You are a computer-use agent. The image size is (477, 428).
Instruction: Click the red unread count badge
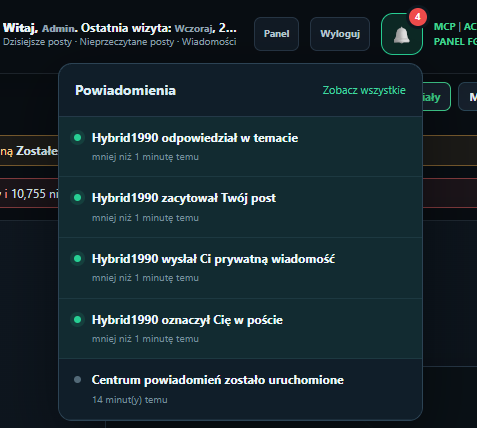(418, 17)
